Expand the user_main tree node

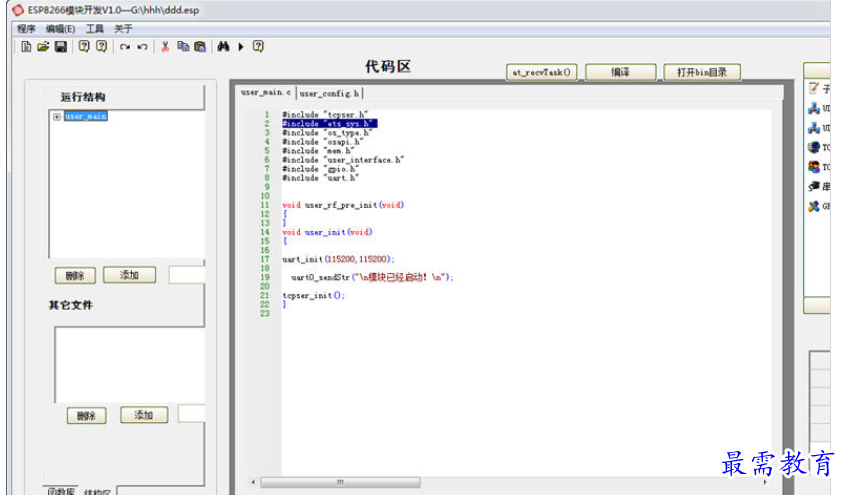tap(56, 117)
